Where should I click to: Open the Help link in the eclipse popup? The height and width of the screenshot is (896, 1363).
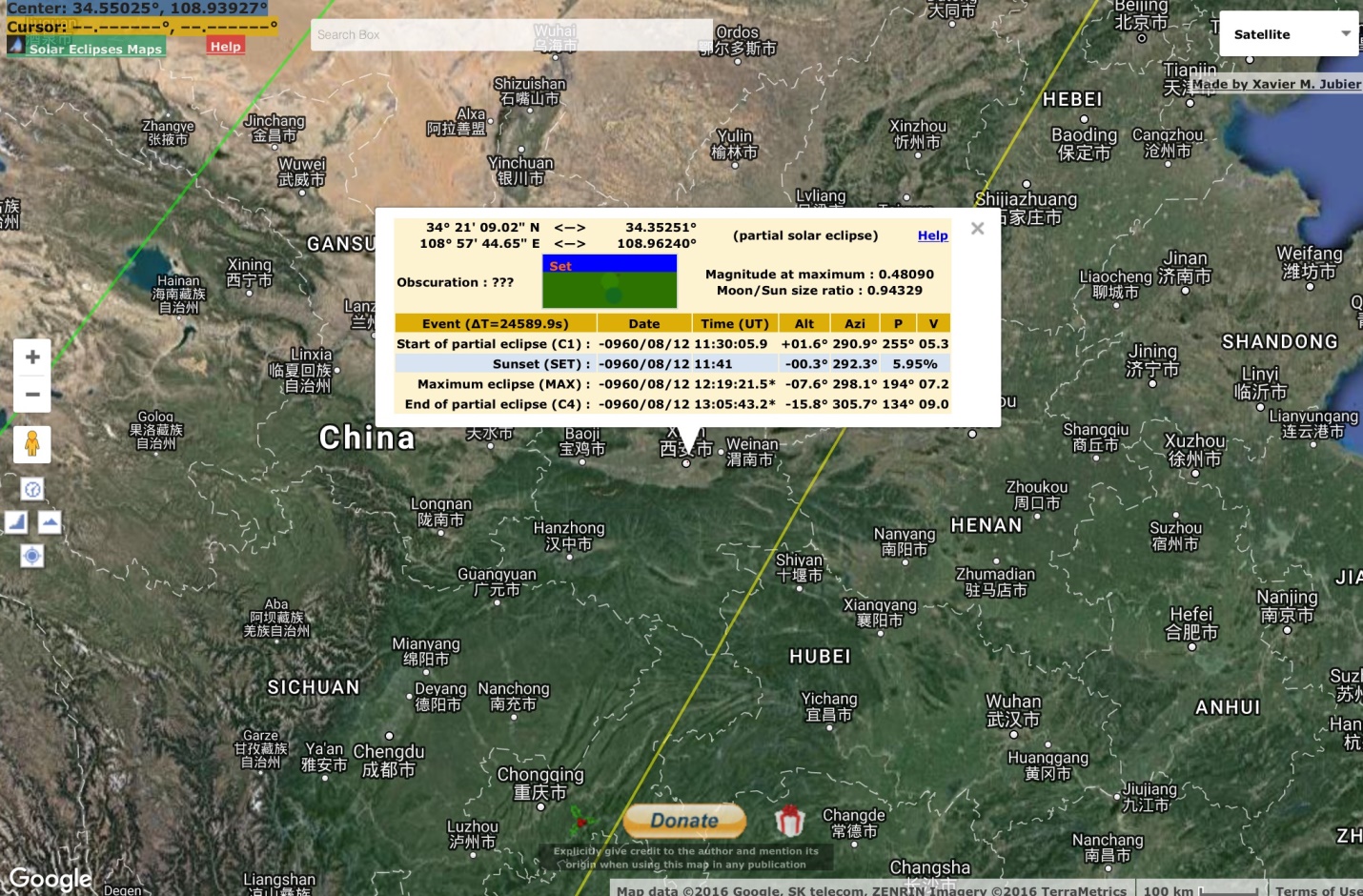[x=933, y=235]
